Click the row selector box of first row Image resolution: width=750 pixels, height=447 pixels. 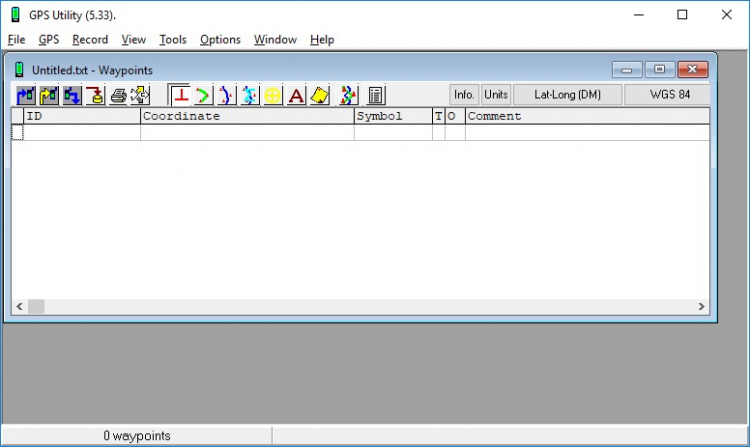tap(17, 132)
